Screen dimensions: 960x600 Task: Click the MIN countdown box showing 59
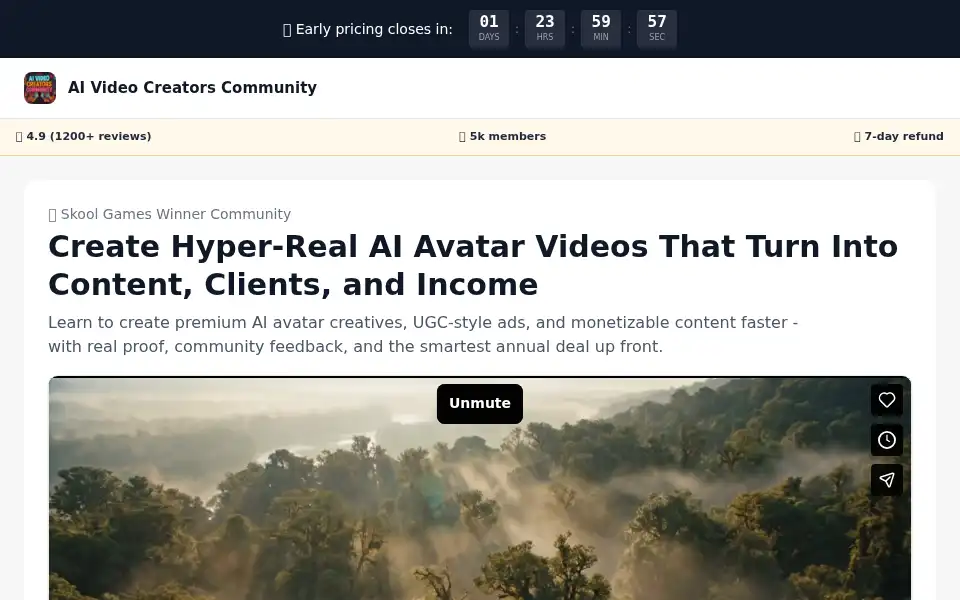point(601,29)
